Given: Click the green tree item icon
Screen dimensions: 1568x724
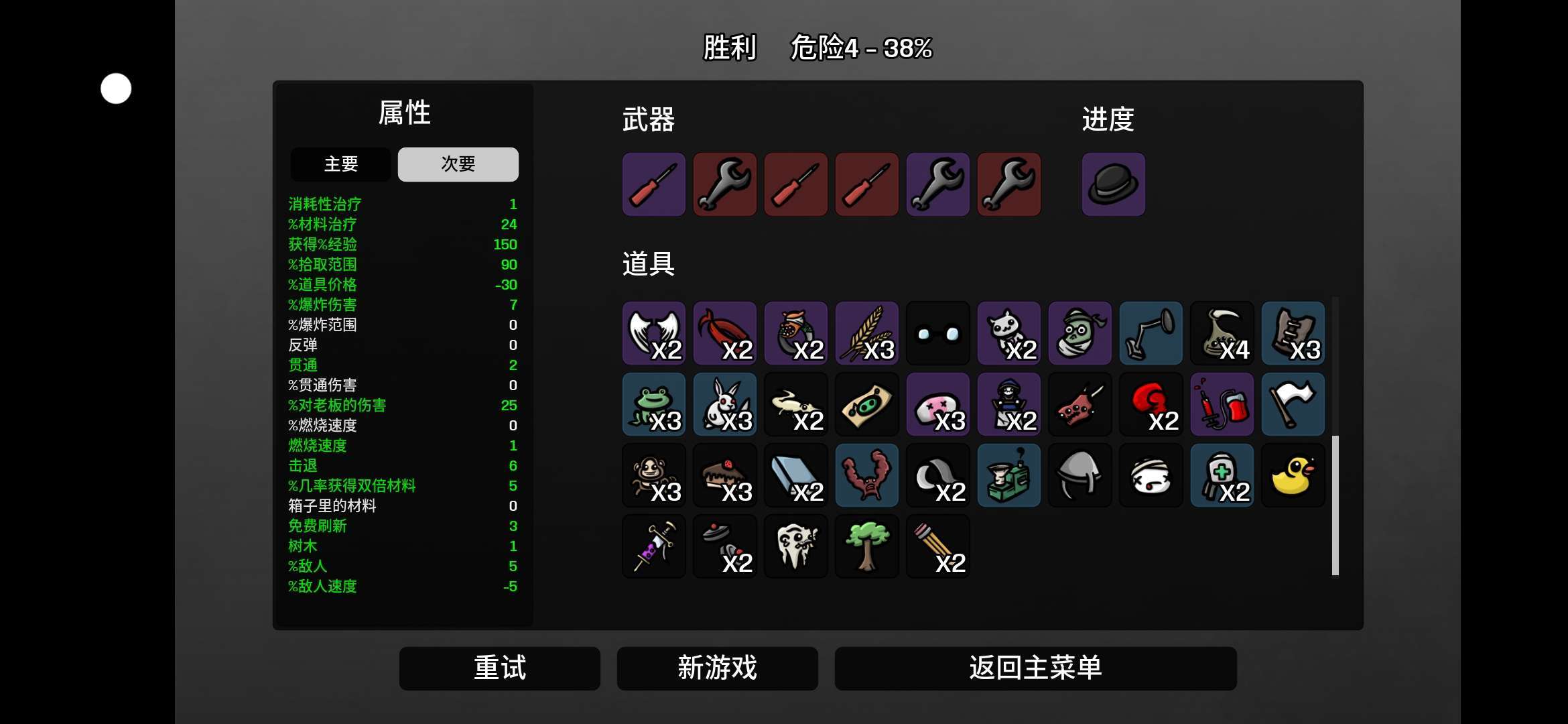Looking at the screenshot, I should [x=866, y=546].
